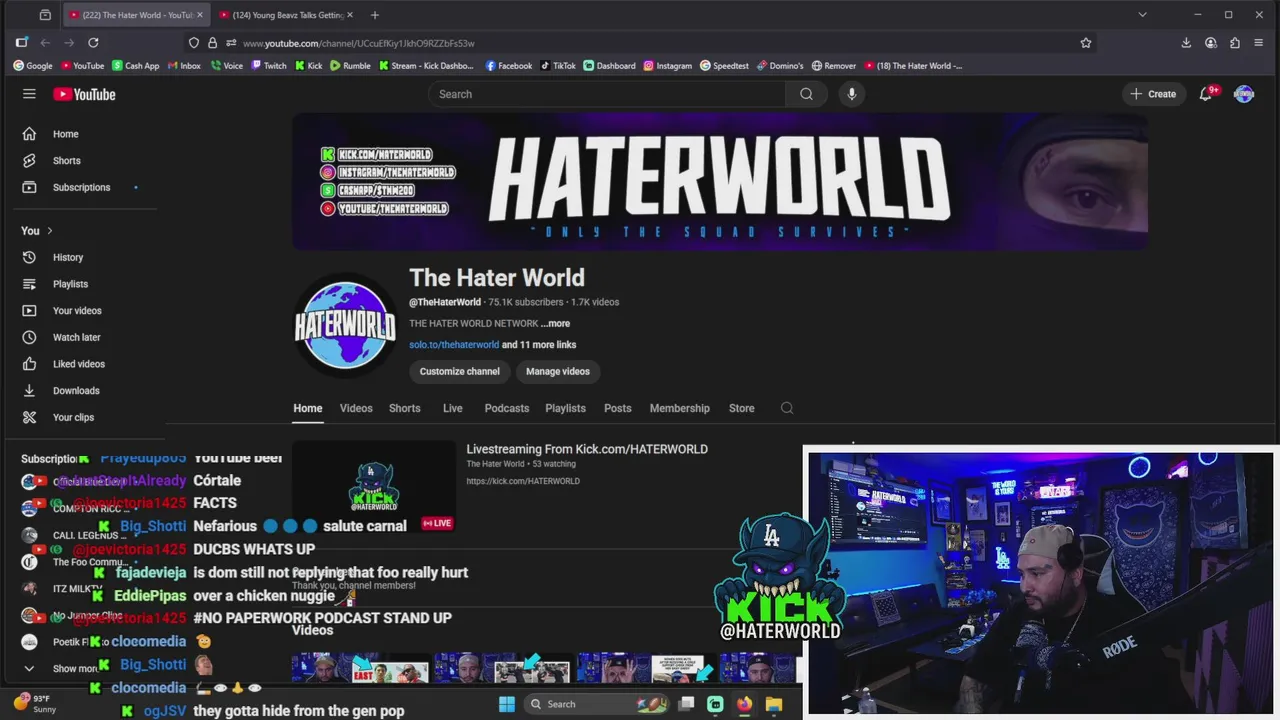Open the browser downloads panel
1280x720 pixels.
click(x=1186, y=43)
